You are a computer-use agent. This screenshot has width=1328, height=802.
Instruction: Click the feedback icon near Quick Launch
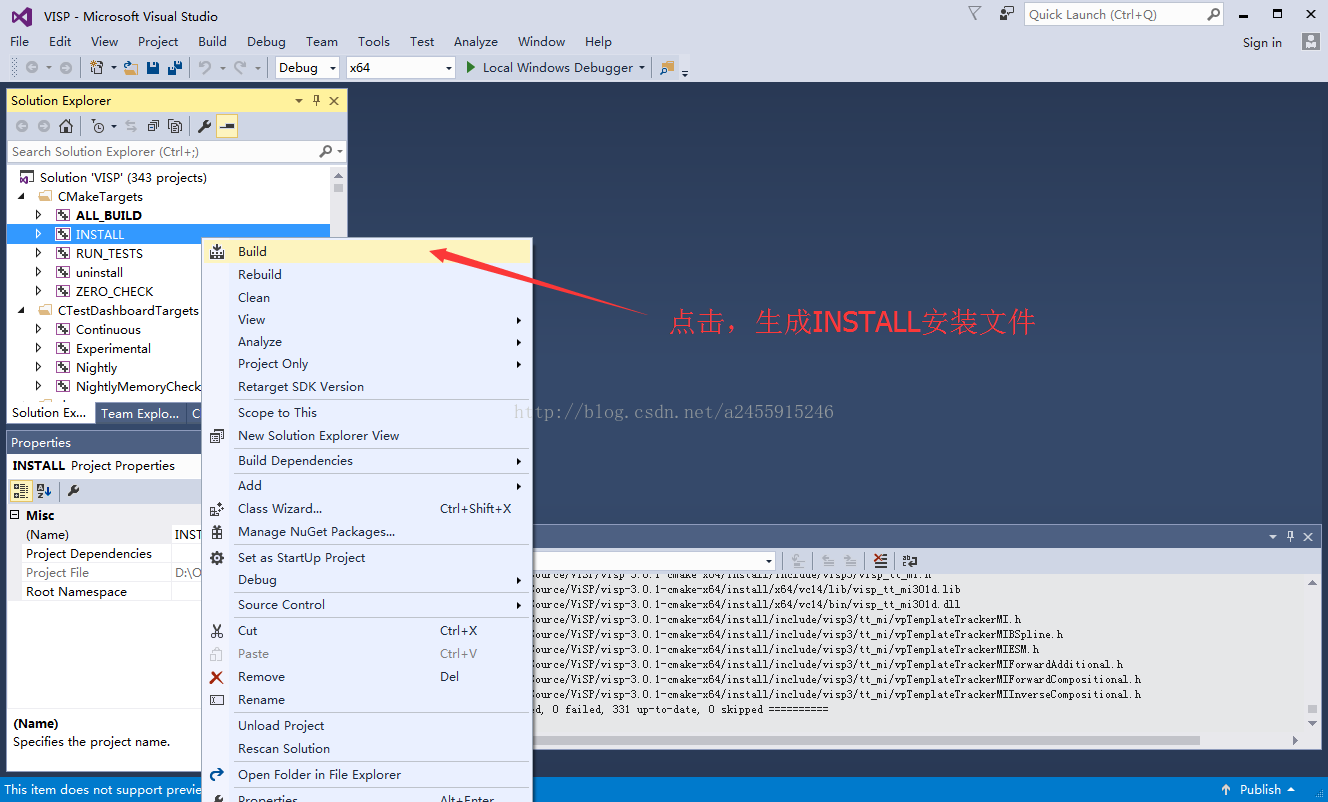click(x=1006, y=13)
